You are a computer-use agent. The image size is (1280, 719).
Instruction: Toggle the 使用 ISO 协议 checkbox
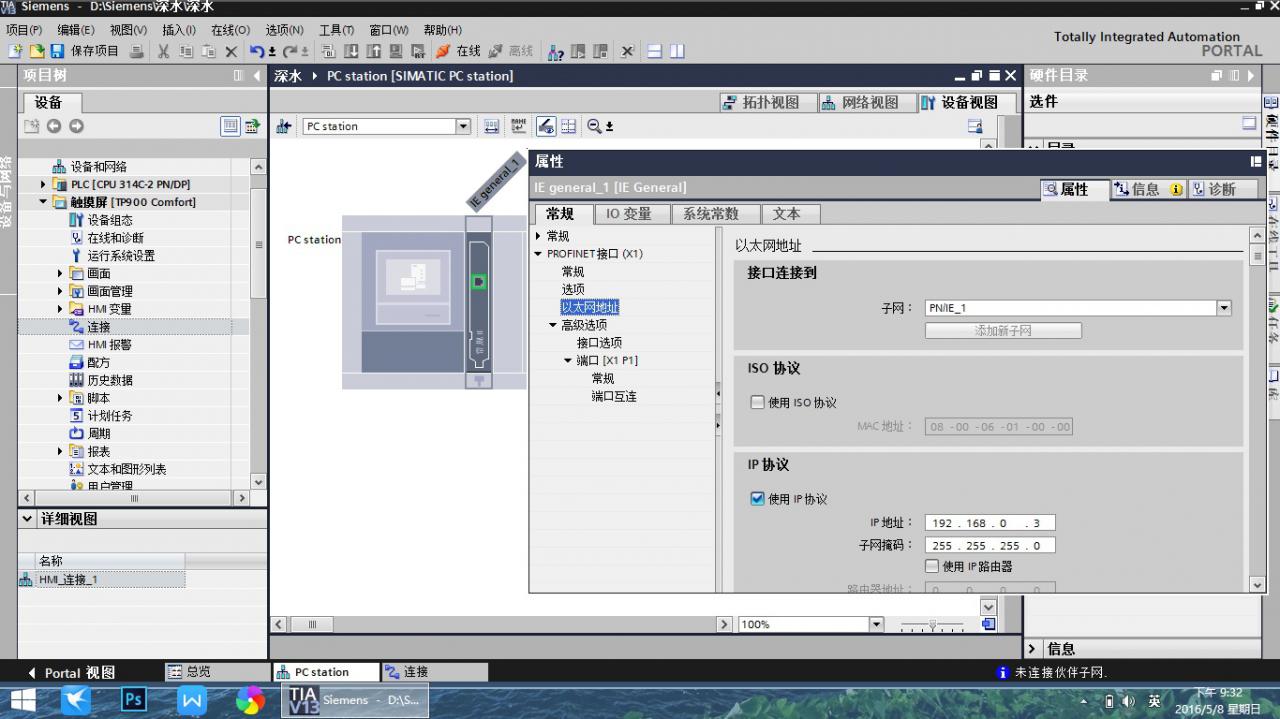757,402
